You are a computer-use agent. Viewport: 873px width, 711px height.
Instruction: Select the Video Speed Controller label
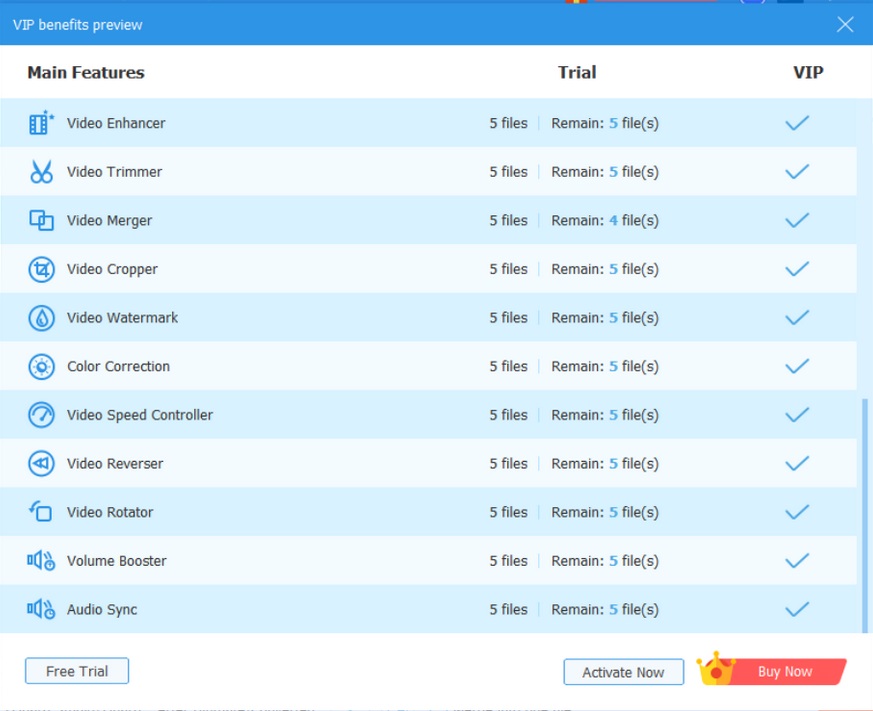[x=140, y=415]
